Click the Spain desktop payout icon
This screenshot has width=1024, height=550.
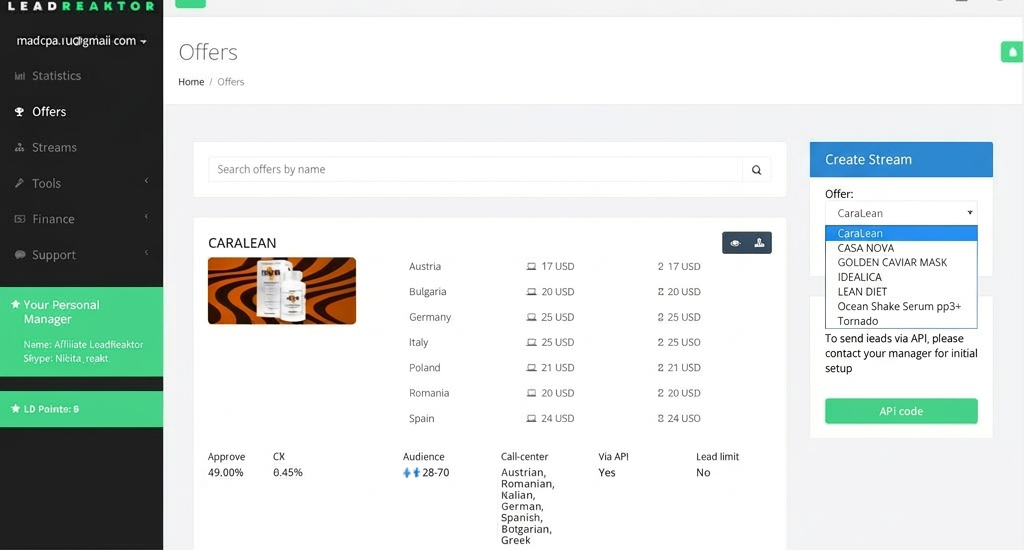pos(532,419)
